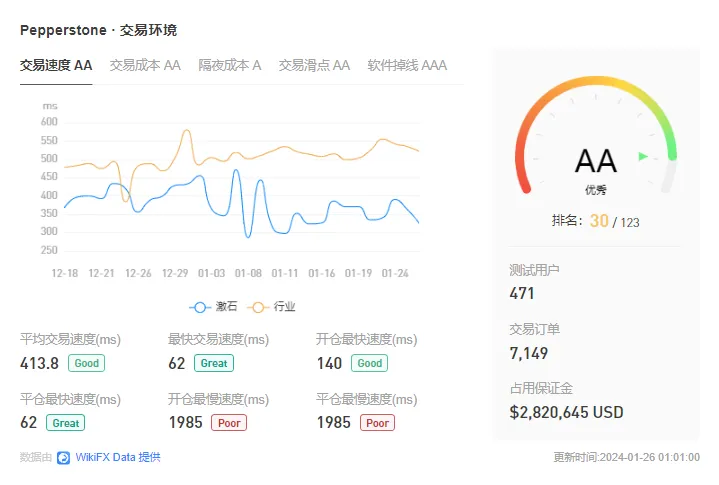
Task: Click the 优秀 label under the gauge
Action: 596,190
